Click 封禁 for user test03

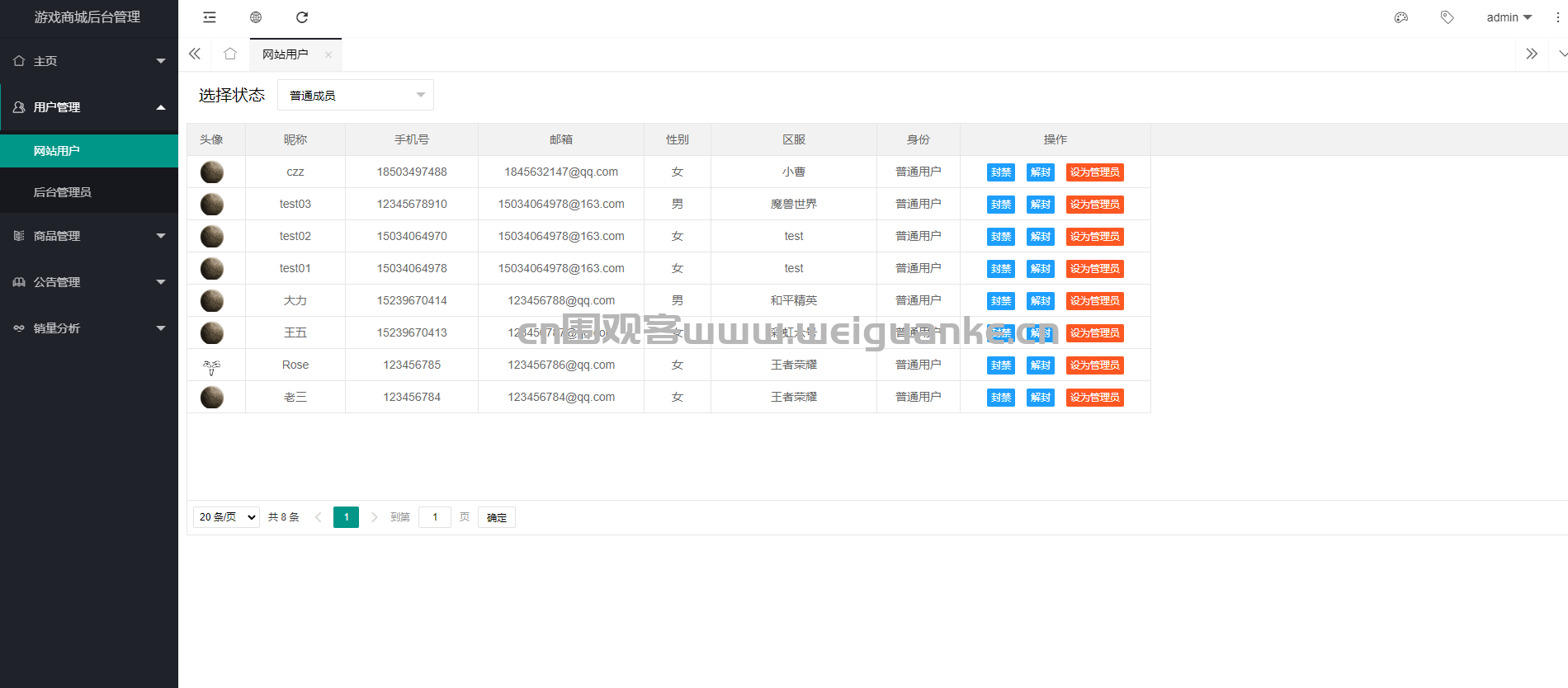(1001, 205)
